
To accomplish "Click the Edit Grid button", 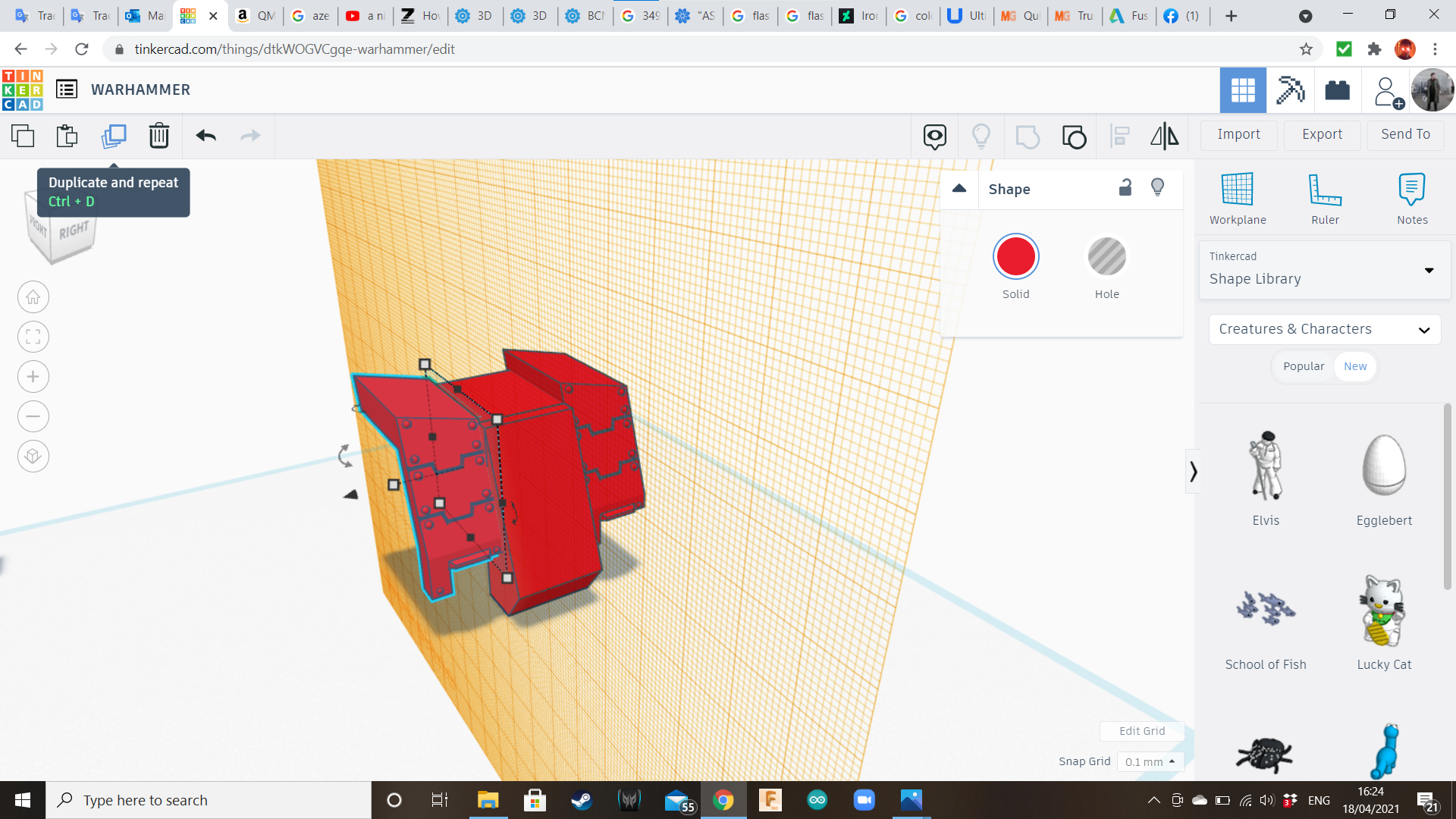I will (x=1141, y=731).
